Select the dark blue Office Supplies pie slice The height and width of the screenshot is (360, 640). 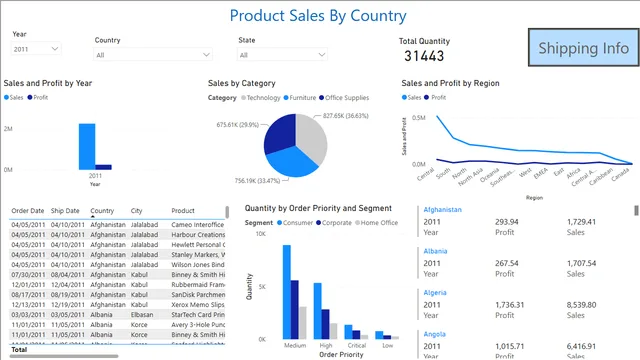[x=279, y=133]
